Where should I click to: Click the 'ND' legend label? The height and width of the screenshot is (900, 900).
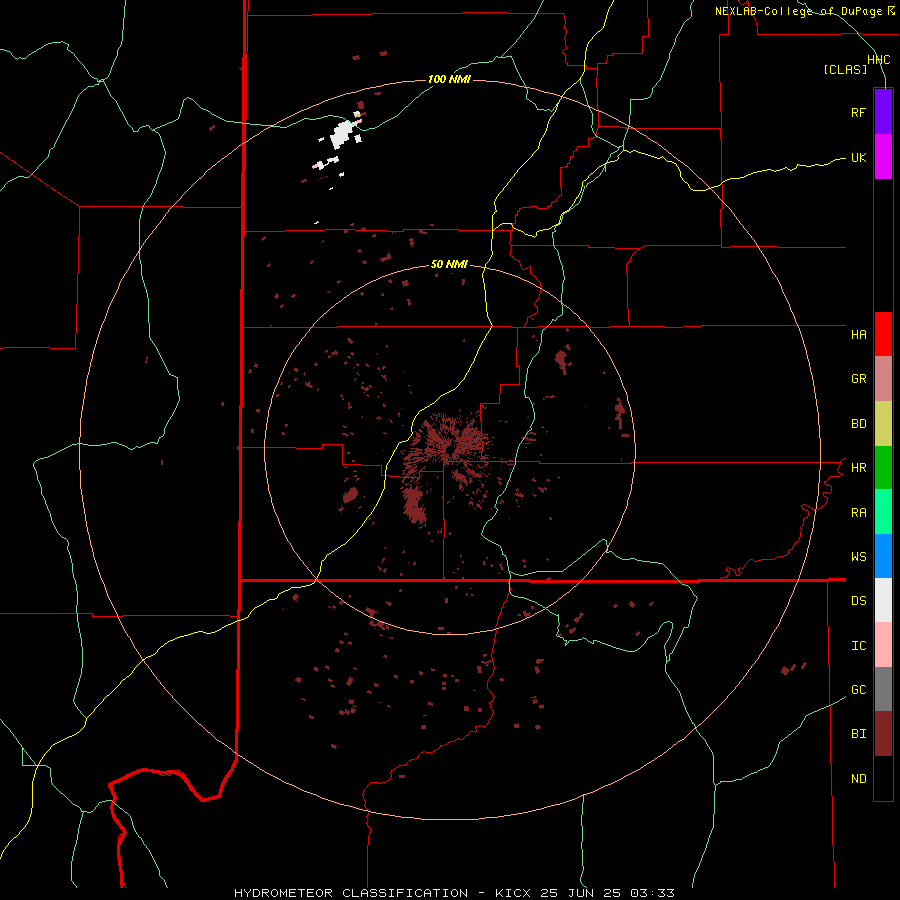858,779
